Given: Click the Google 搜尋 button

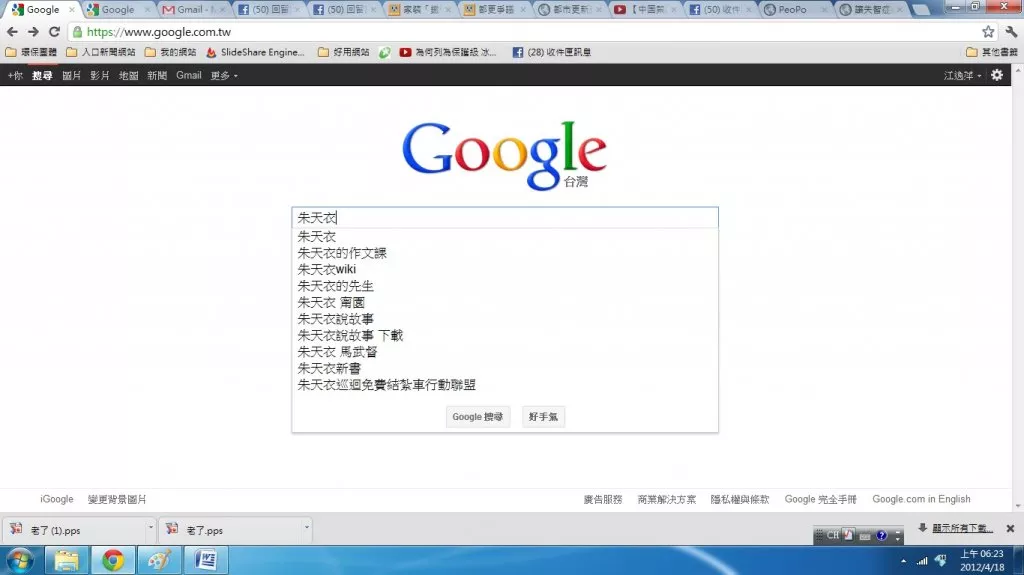Looking at the screenshot, I should [x=478, y=417].
